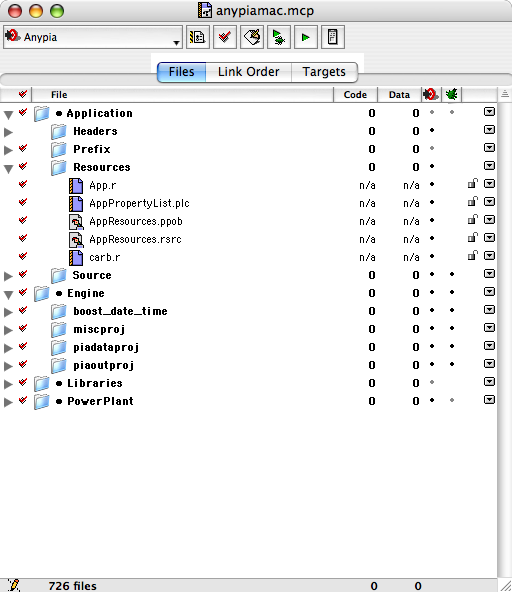Screen dimensions: 512x592
Task: Open the Anypia target dropdown
Action: click(93, 37)
